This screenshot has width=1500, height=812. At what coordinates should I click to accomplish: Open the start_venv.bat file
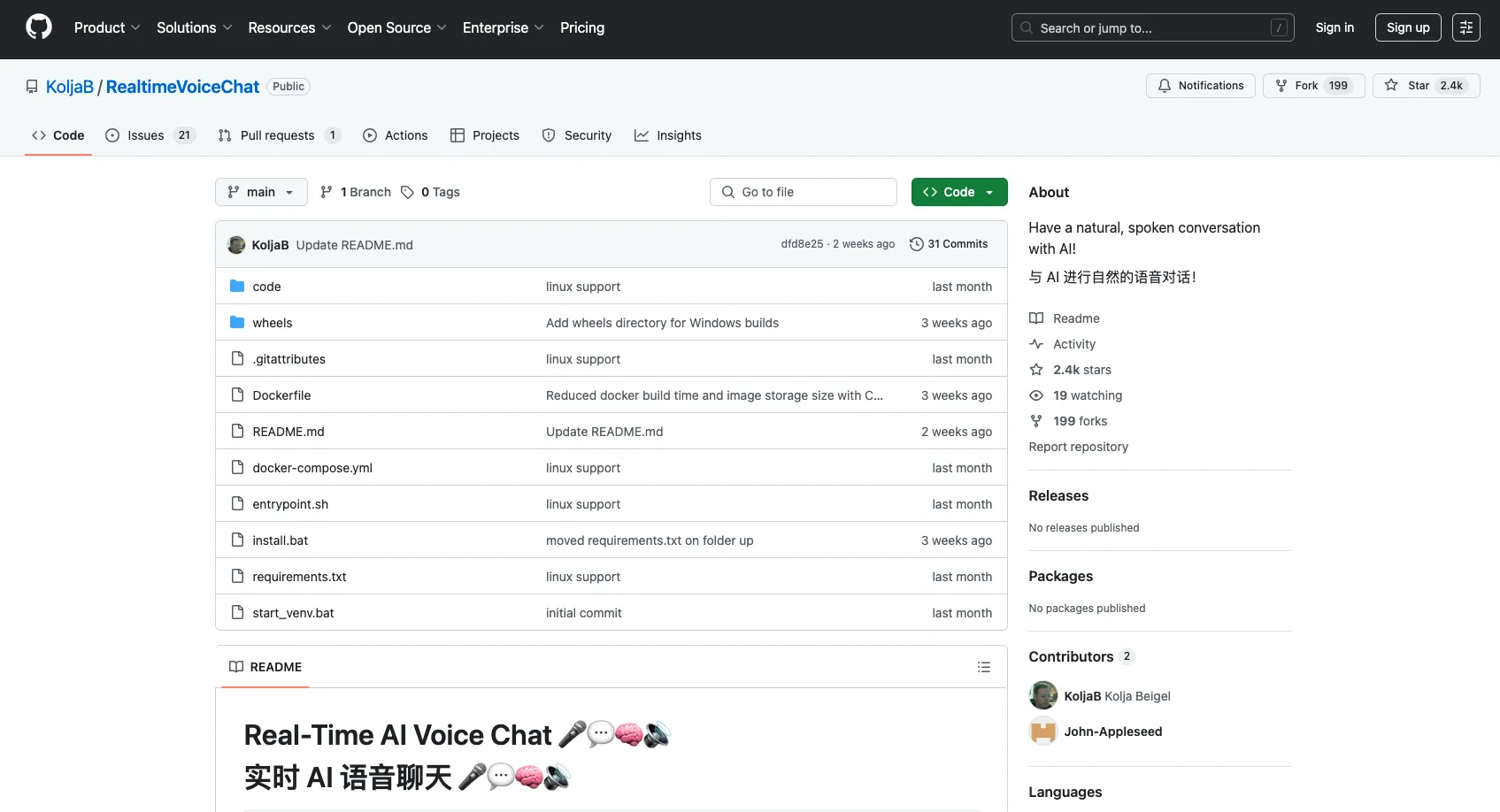(x=293, y=613)
